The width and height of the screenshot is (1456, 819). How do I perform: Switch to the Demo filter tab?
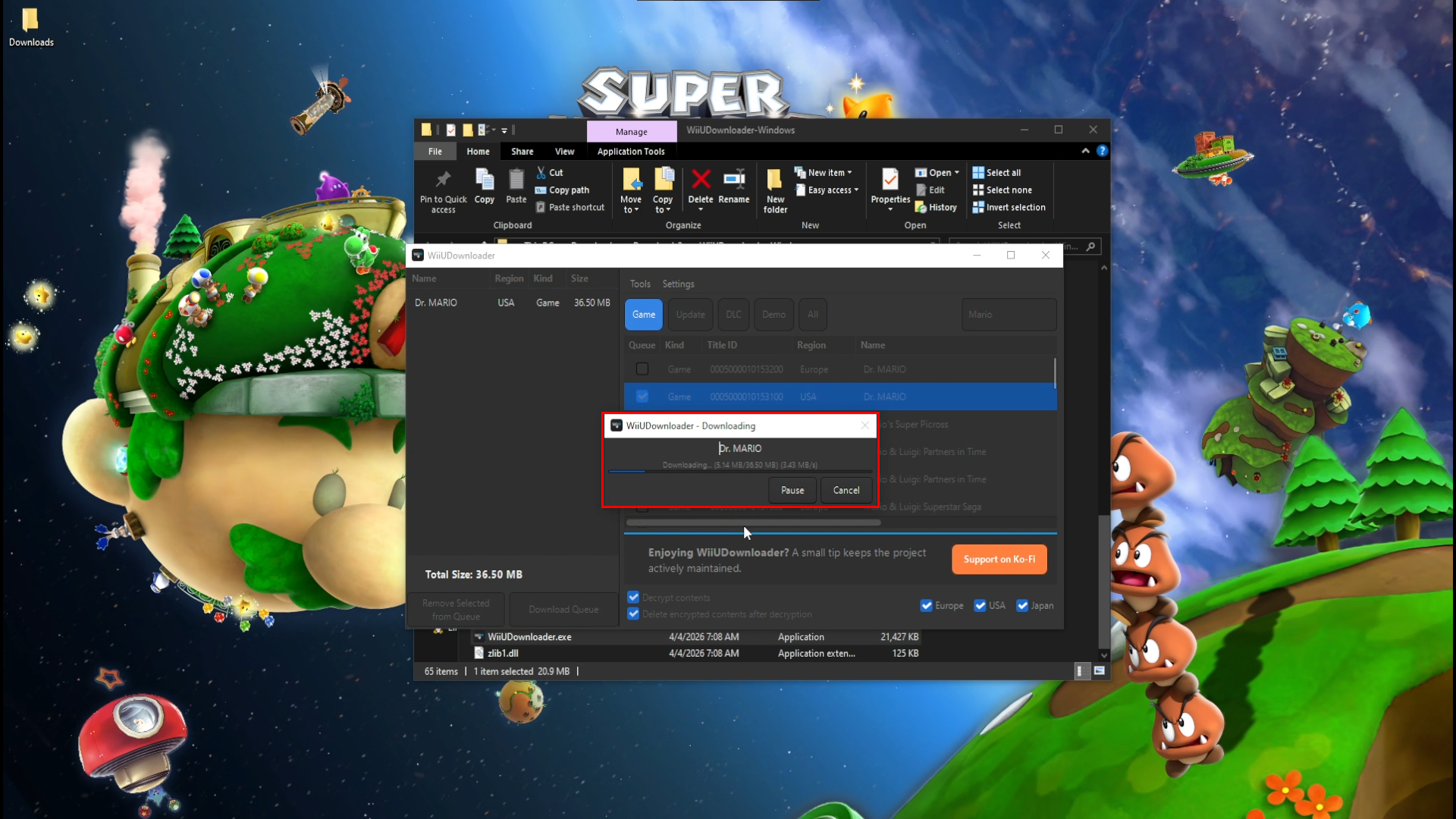(773, 314)
